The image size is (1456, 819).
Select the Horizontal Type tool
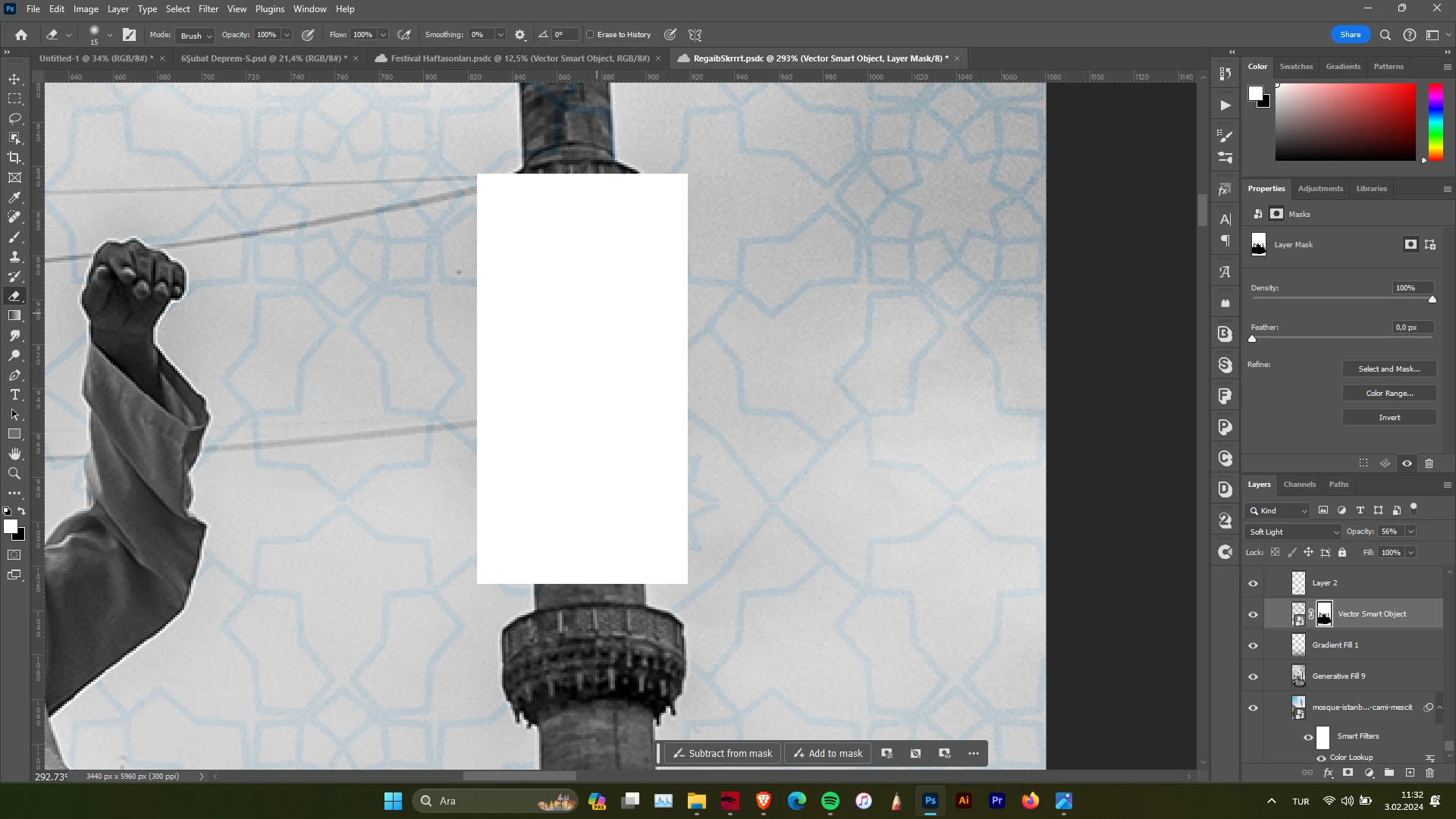14,395
